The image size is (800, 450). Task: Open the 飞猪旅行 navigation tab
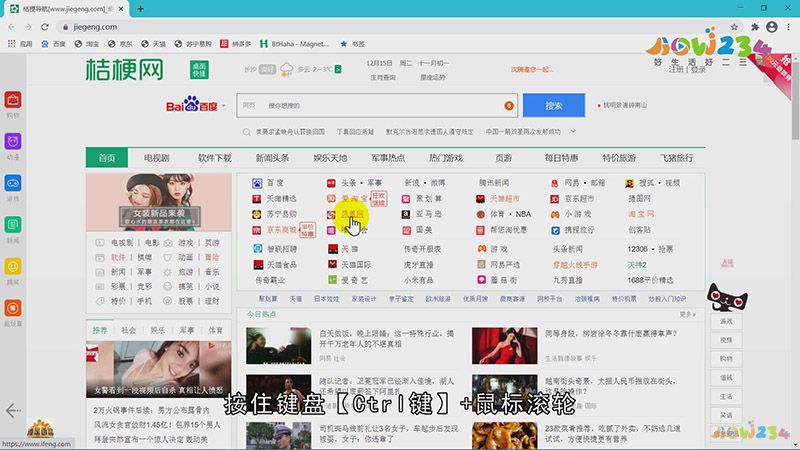click(677, 158)
